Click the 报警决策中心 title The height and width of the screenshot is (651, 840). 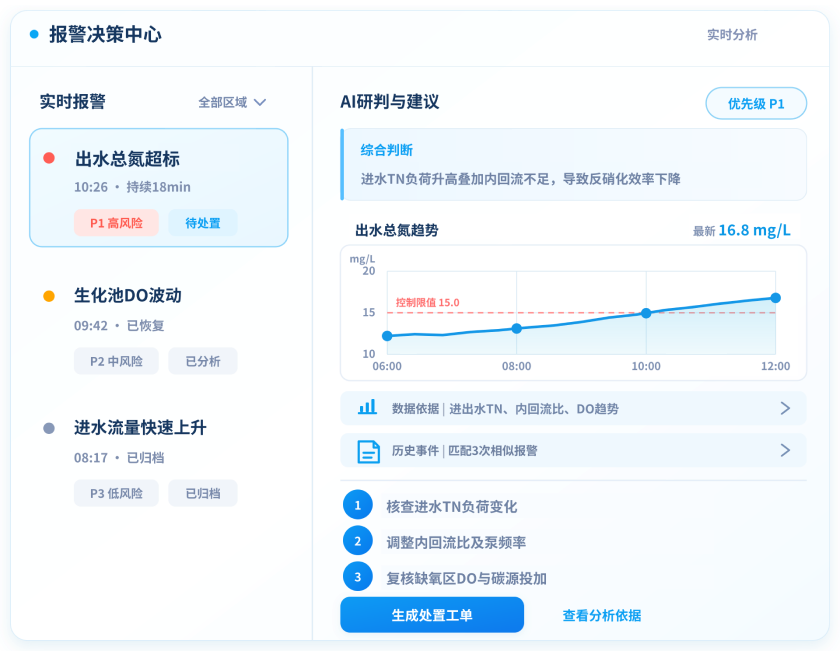pos(105,34)
